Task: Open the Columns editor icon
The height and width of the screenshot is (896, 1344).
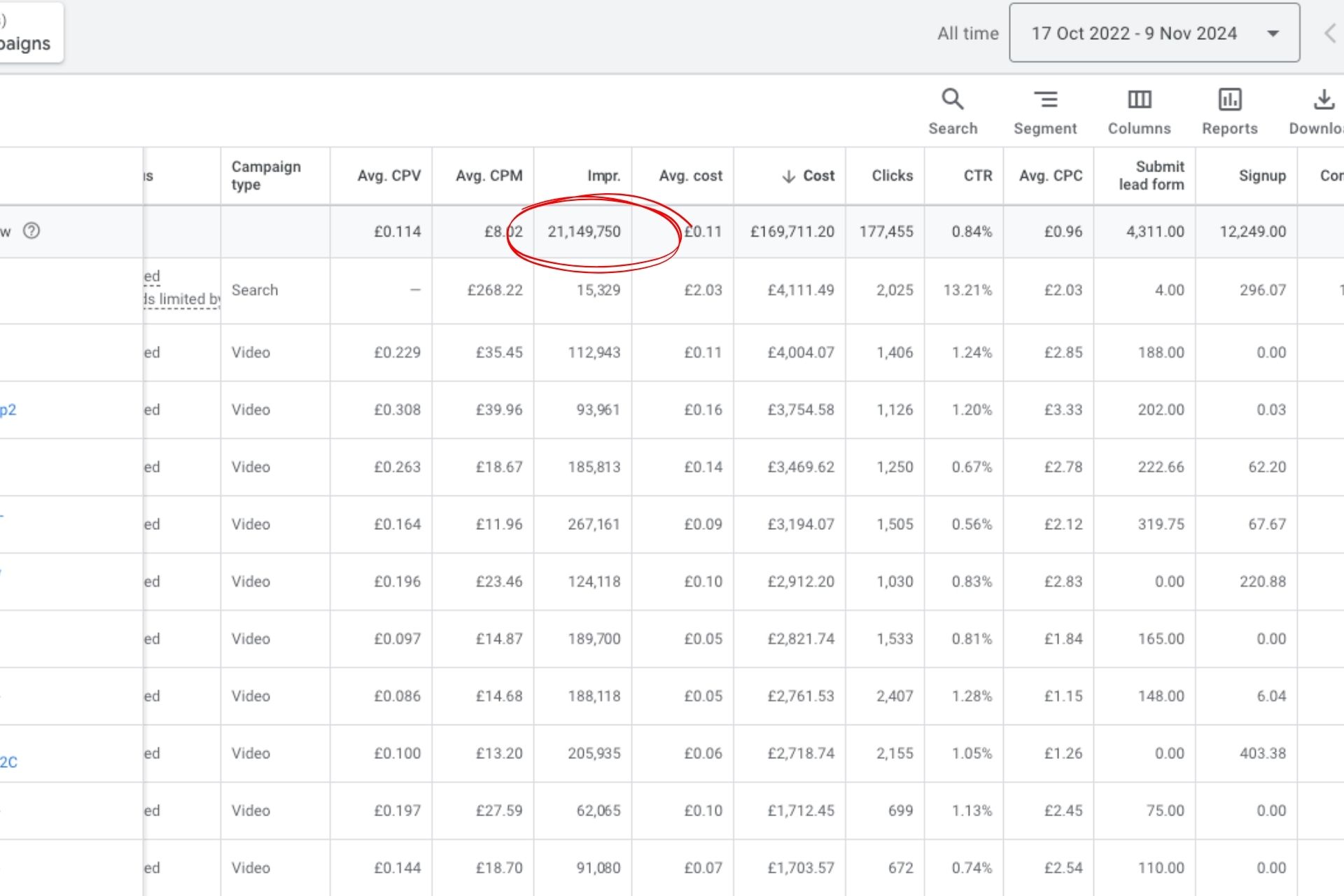Action: pyautogui.click(x=1139, y=99)
